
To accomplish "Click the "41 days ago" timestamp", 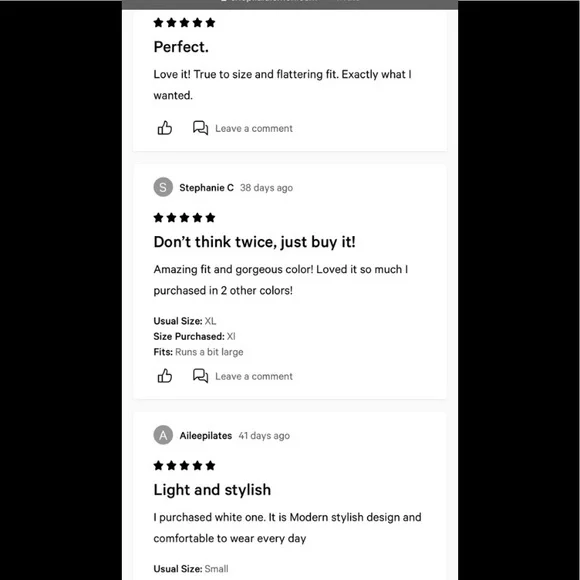I will [x=264, y=436].
